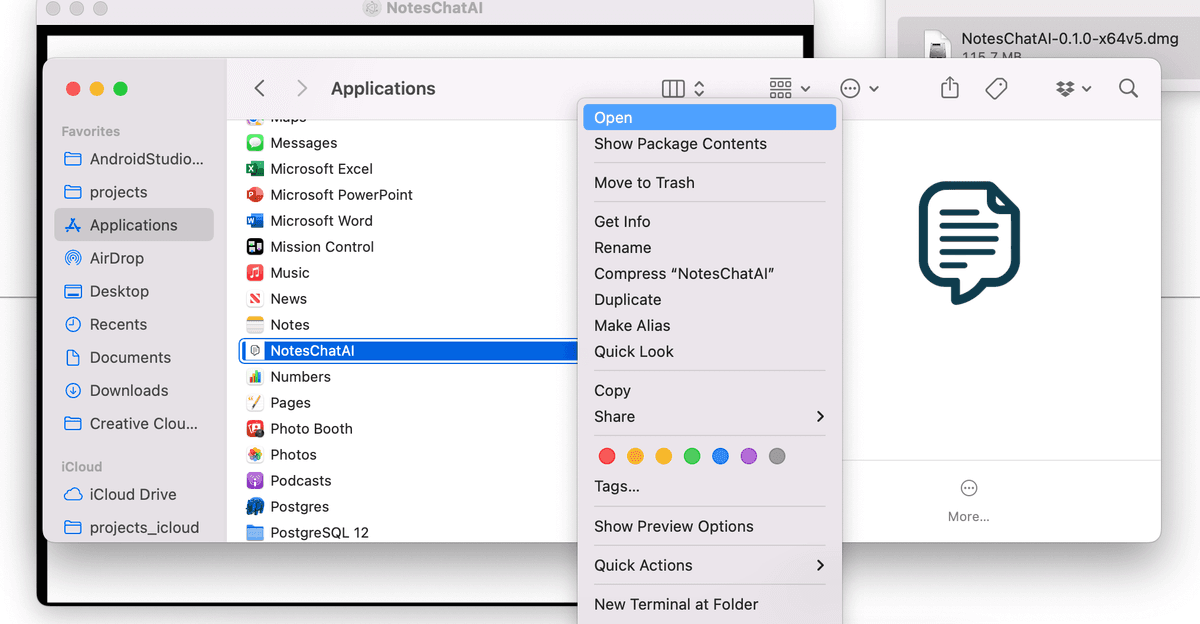Open Desktop from the sidebar
Viewport: 1200px width, 624px height.
point(134,291)
